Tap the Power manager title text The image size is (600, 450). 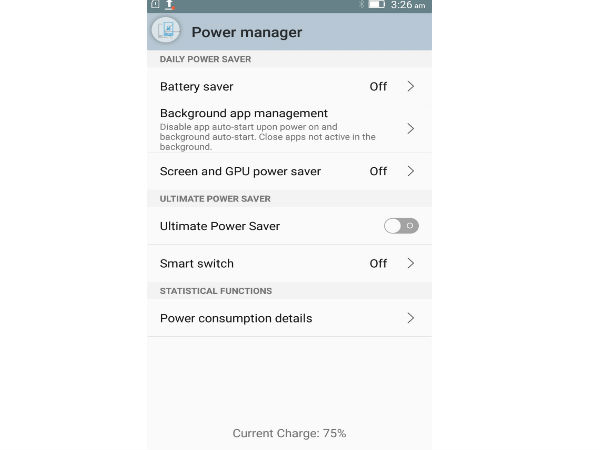coord(246,32)
